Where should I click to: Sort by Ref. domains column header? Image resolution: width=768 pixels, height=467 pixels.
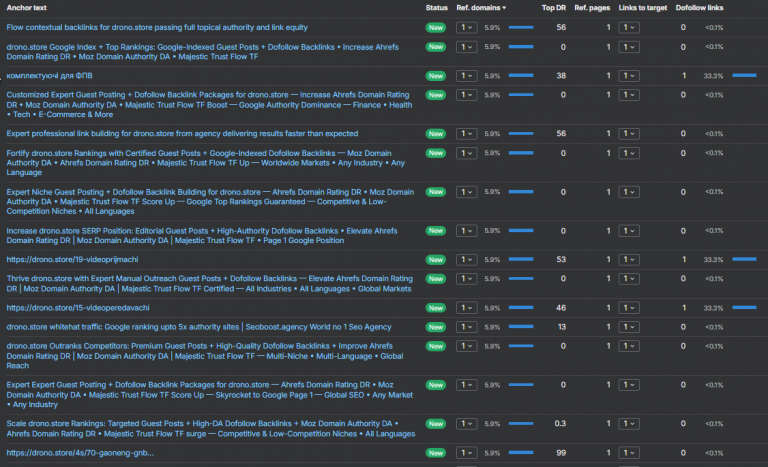point(481,8)
